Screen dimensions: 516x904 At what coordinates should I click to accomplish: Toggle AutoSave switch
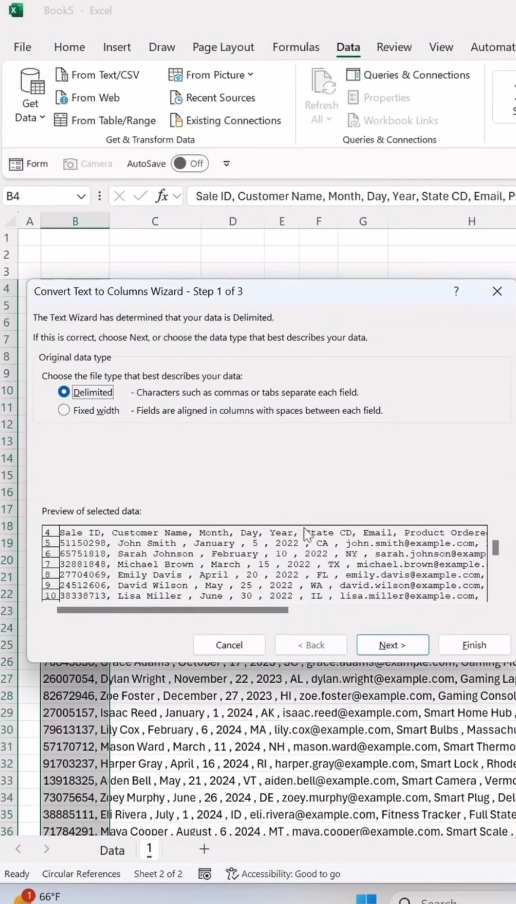[x=190, y=164]
